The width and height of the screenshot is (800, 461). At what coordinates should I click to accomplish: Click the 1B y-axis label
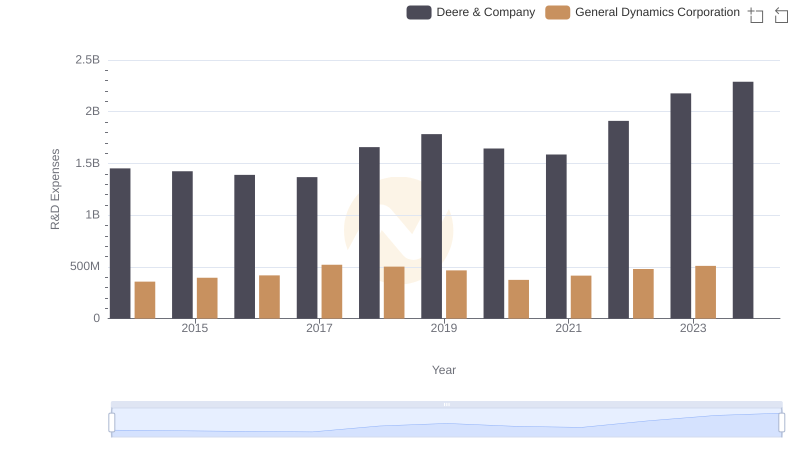[x=93, y=215]
